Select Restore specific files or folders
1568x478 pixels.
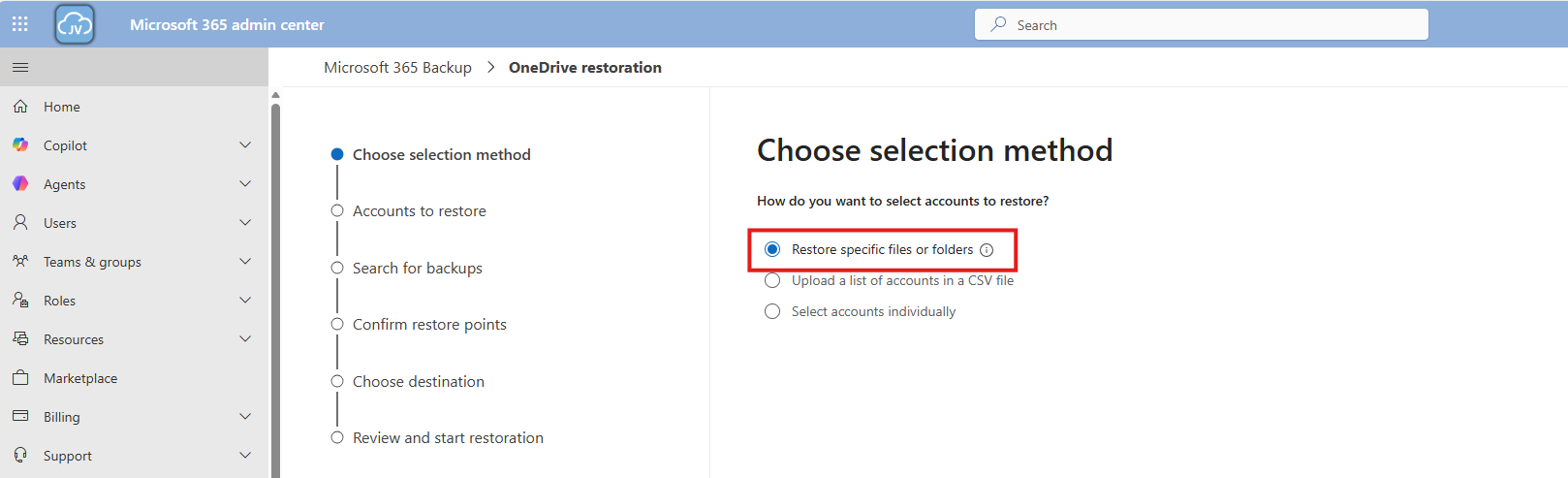[x=772, y=250]
